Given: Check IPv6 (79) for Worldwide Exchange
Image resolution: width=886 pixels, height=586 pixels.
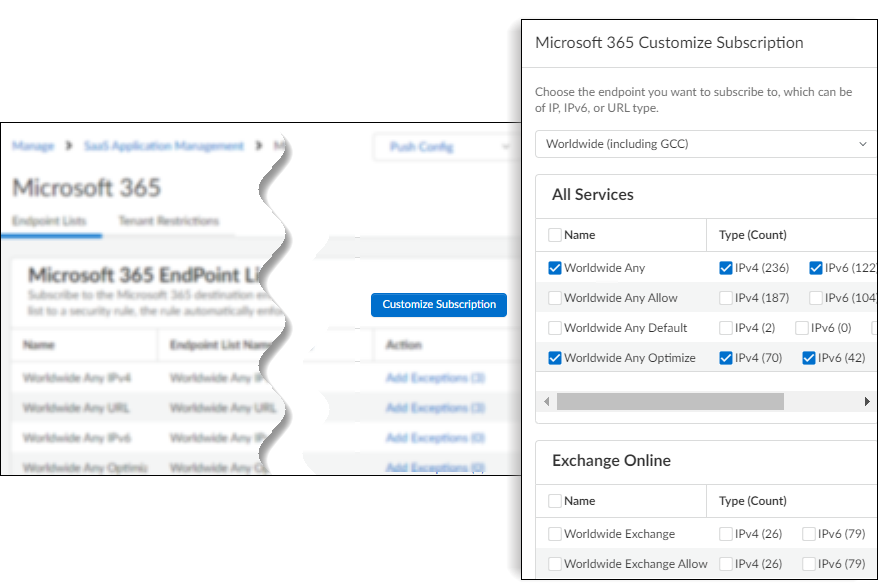Looking at the screenshot, I should tap(809, 534).
